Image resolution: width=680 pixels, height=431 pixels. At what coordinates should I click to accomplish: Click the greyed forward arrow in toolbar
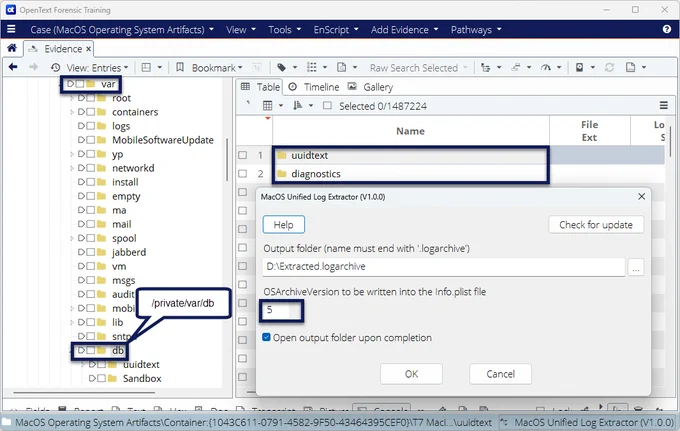pos(33,67)
